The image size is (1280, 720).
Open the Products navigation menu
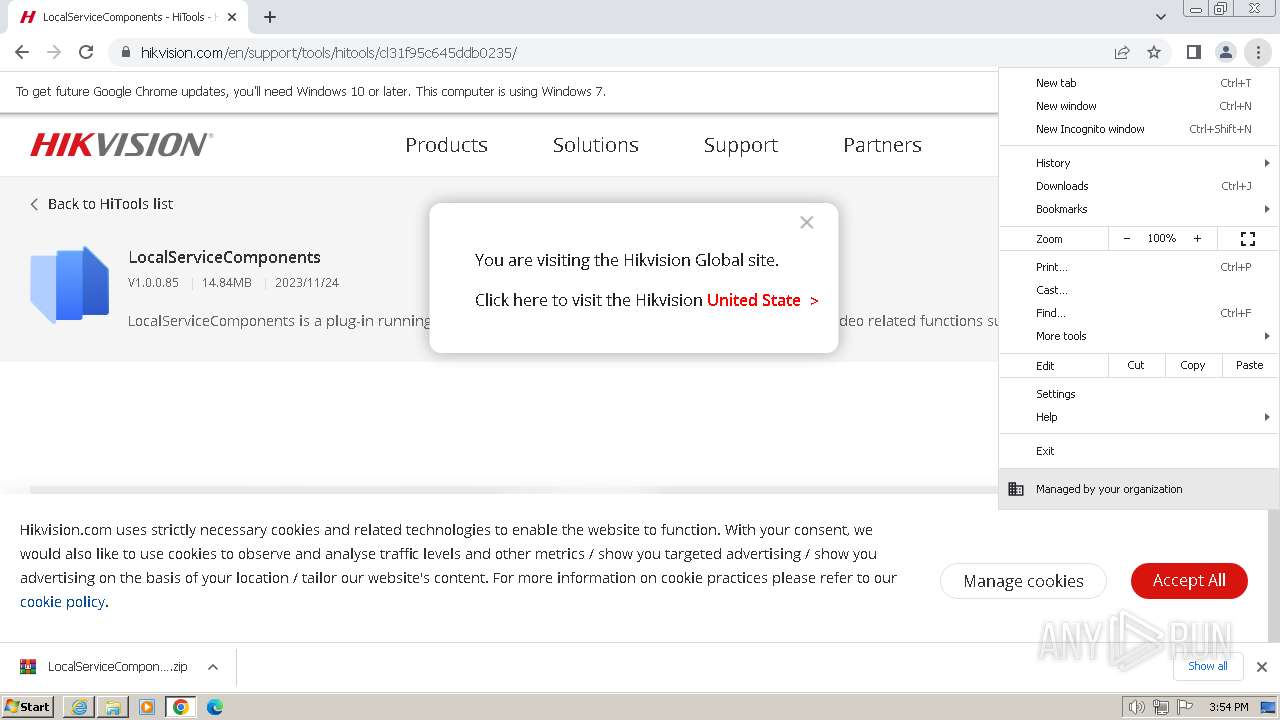click(446, 145)
